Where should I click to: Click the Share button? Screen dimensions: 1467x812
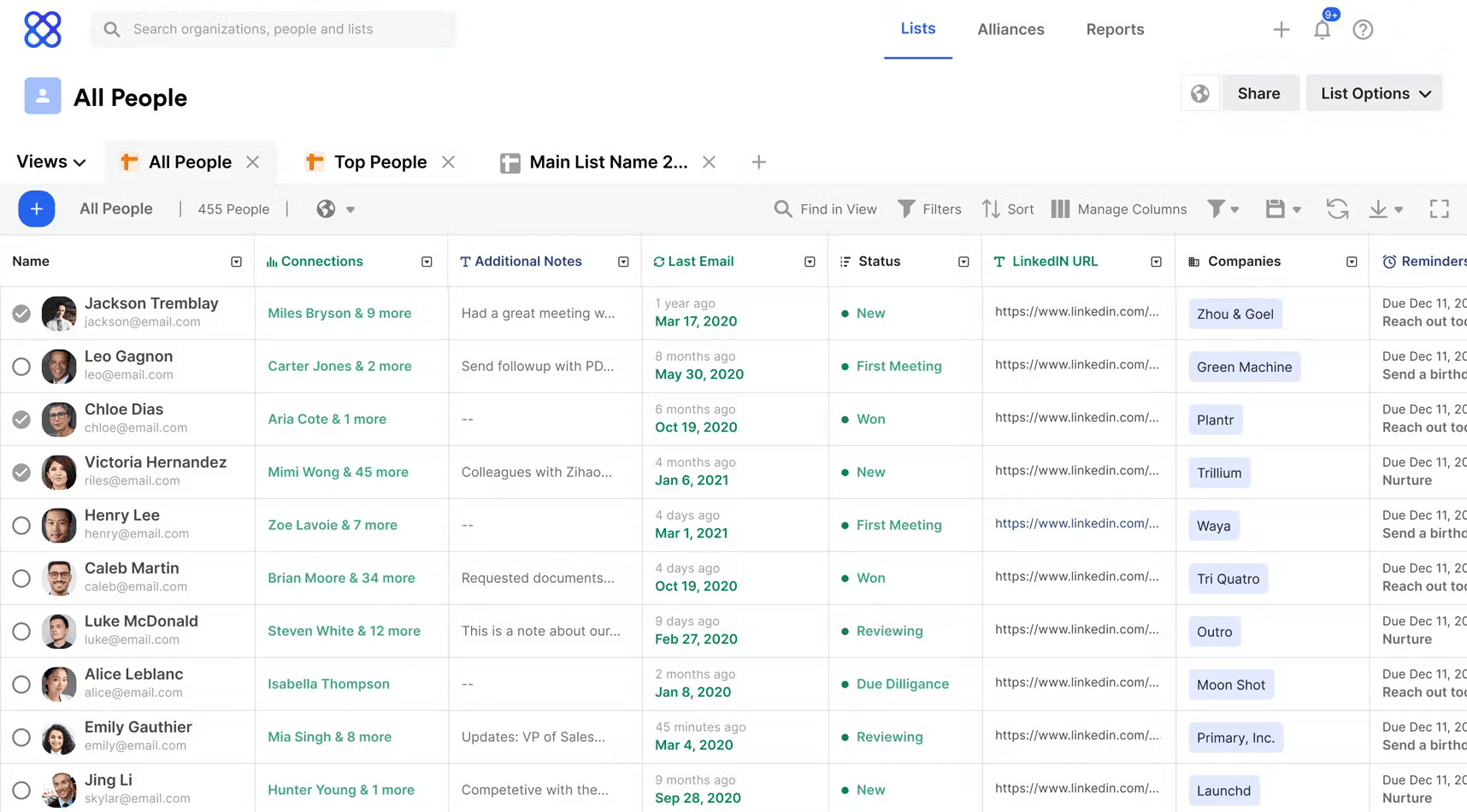[x=1258, y=94]
